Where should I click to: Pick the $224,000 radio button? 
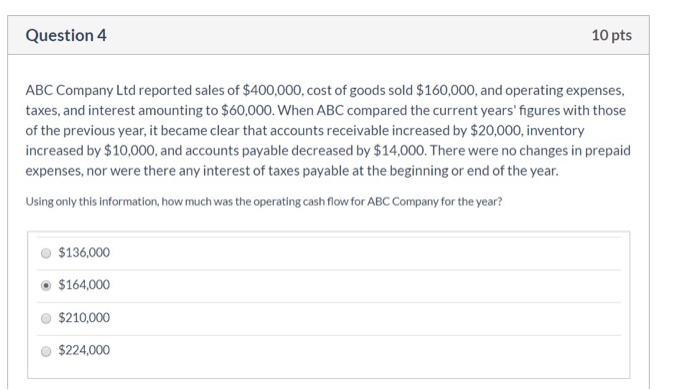tap(46, 351)
